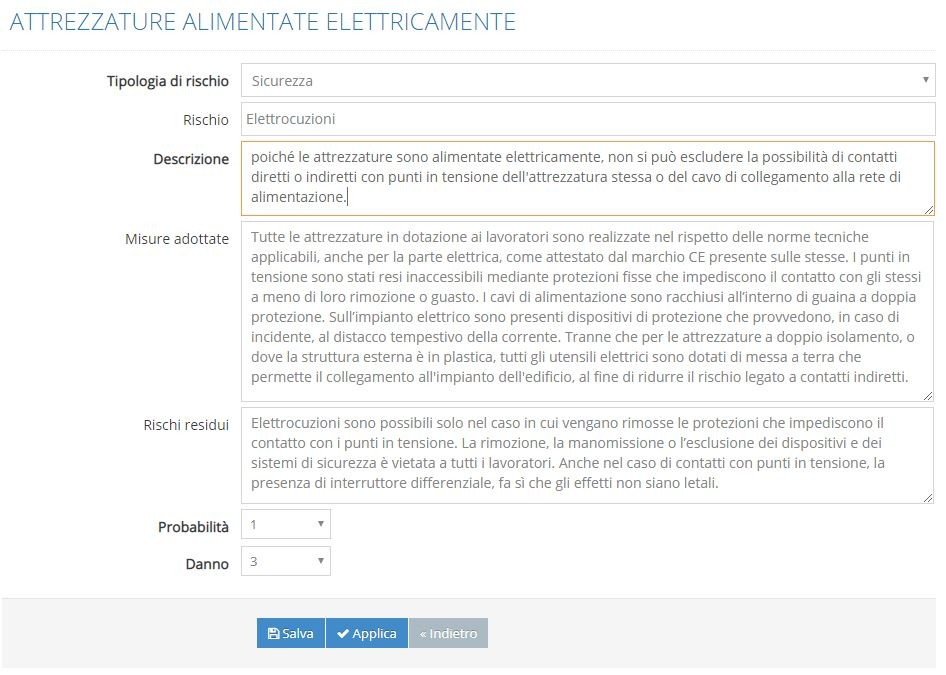Click inside the Descrizione text area
The width and height of the screenshot is (946, 675).
point(588,179)
